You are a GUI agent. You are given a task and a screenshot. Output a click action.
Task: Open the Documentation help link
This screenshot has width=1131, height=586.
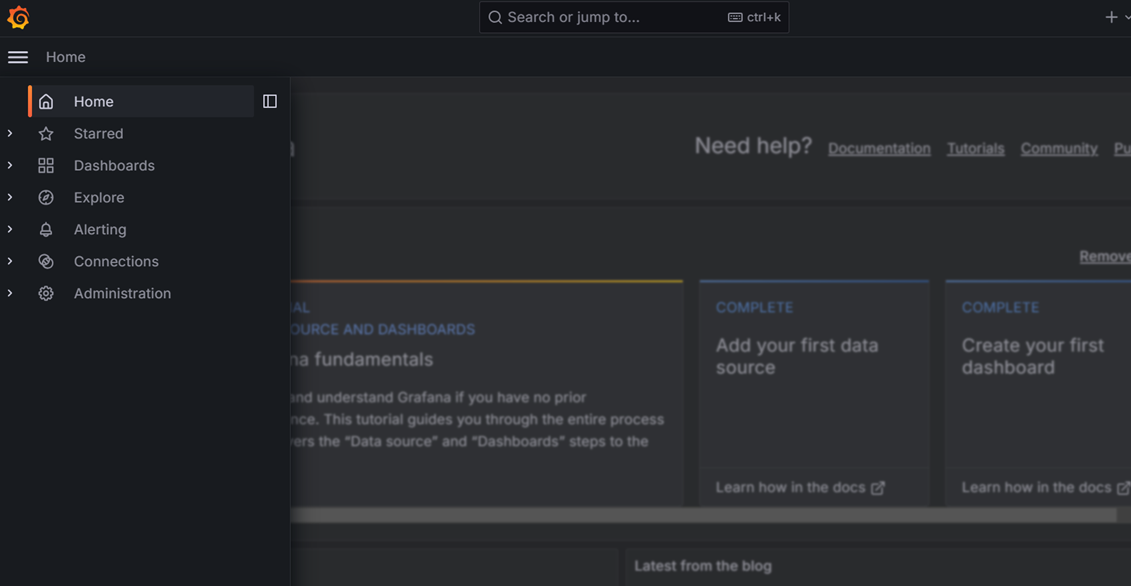point(879,148)
